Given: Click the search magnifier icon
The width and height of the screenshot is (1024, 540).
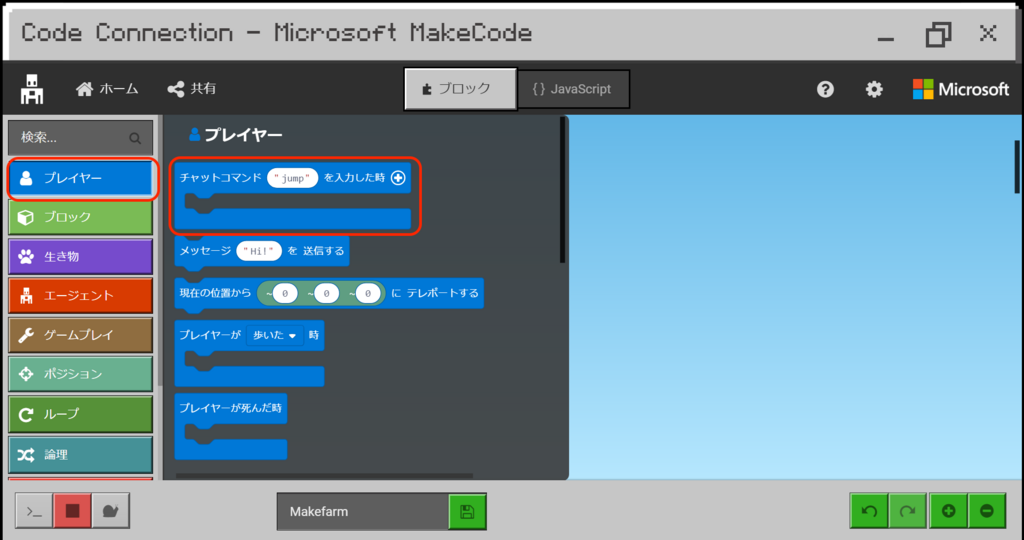Looking at the screenshot, I should [135, 138].
